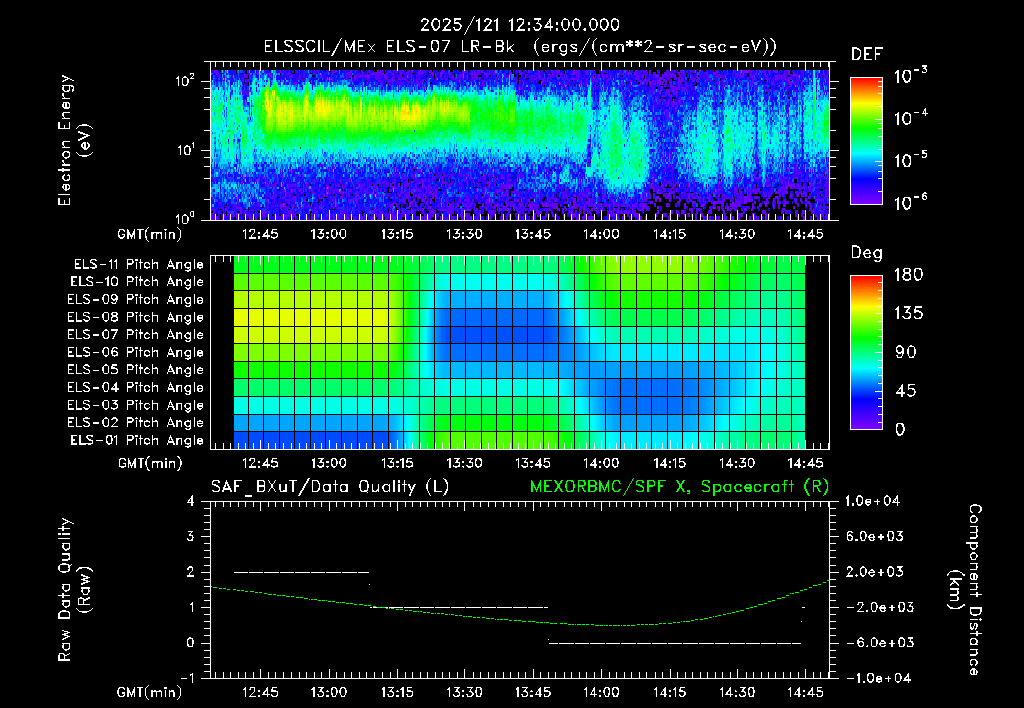This screenshot has width=1024, height=708.
Task: Click the ELS-01 Pitch Angle row label
Action: tap(137, 441)
